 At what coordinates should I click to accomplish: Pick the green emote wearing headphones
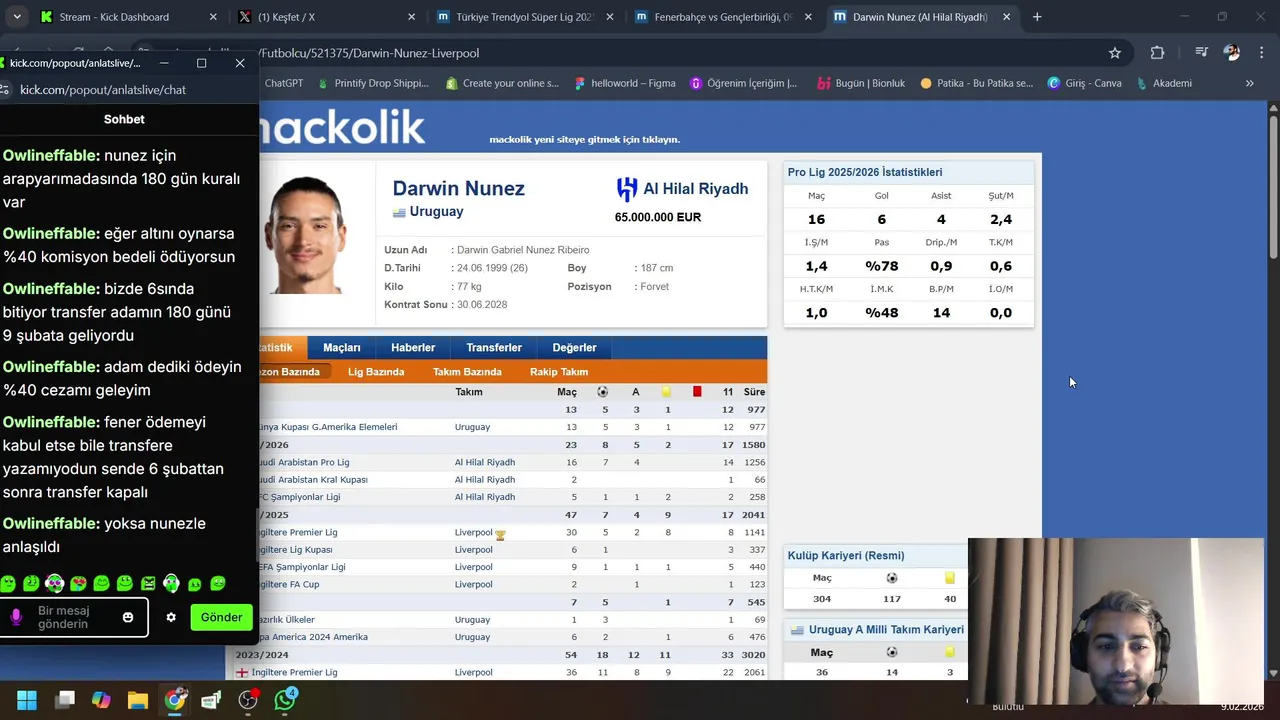(x=171, y=583)
